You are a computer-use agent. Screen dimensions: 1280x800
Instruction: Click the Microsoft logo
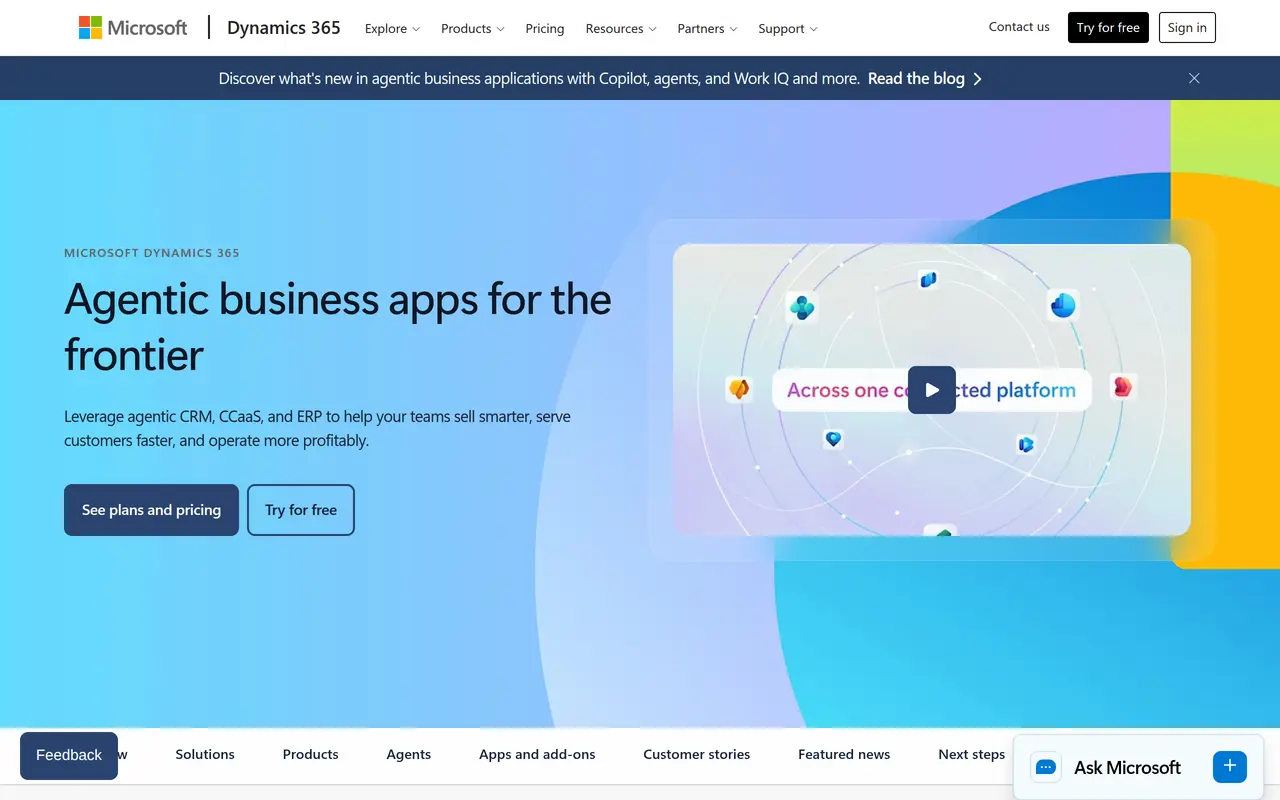pyautogui.click(x=133, y=28)
